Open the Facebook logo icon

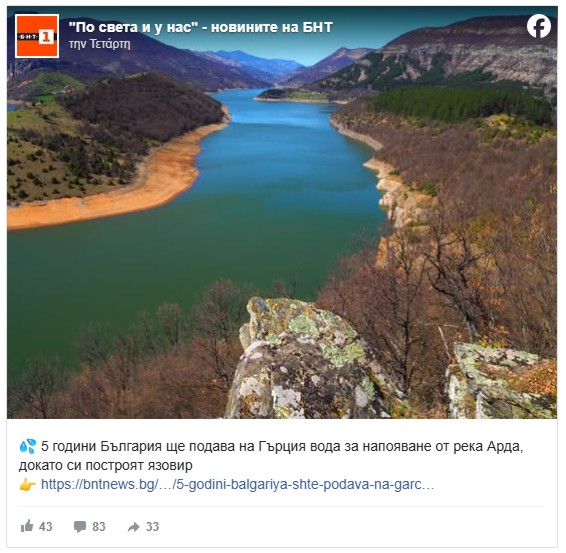click(539, 26)
